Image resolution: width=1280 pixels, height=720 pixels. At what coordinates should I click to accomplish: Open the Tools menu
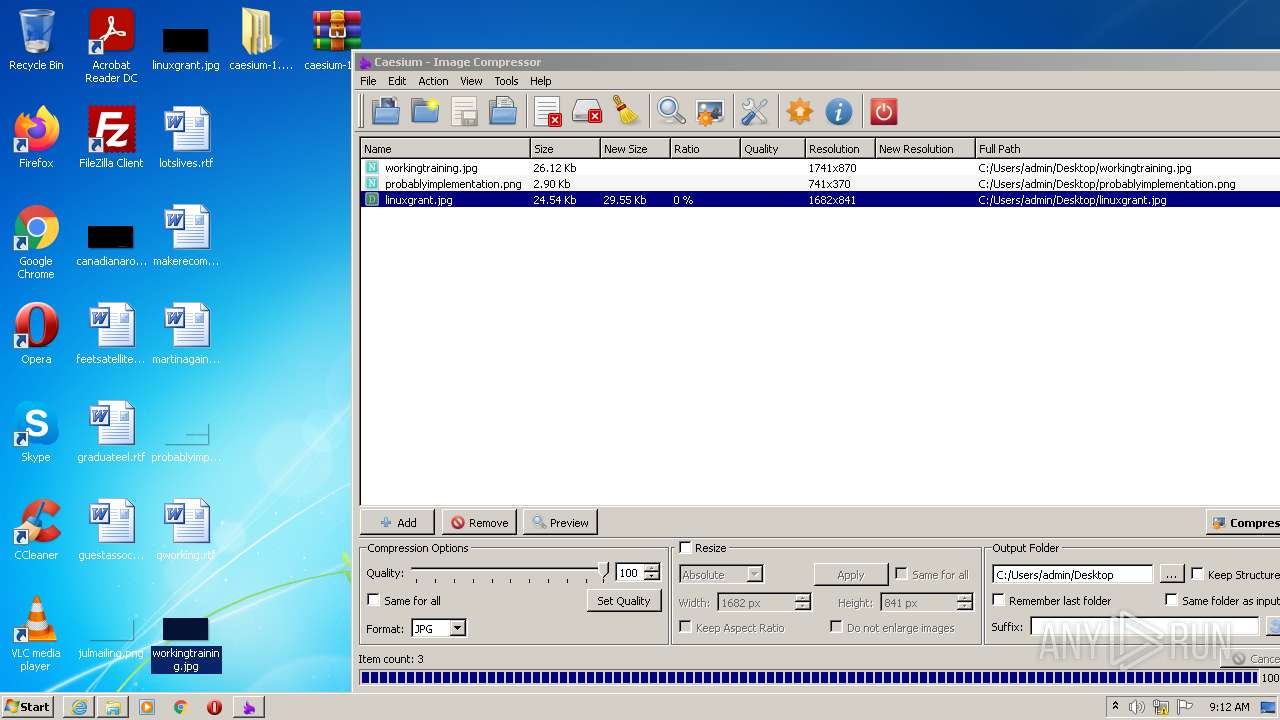coord(506,81)
